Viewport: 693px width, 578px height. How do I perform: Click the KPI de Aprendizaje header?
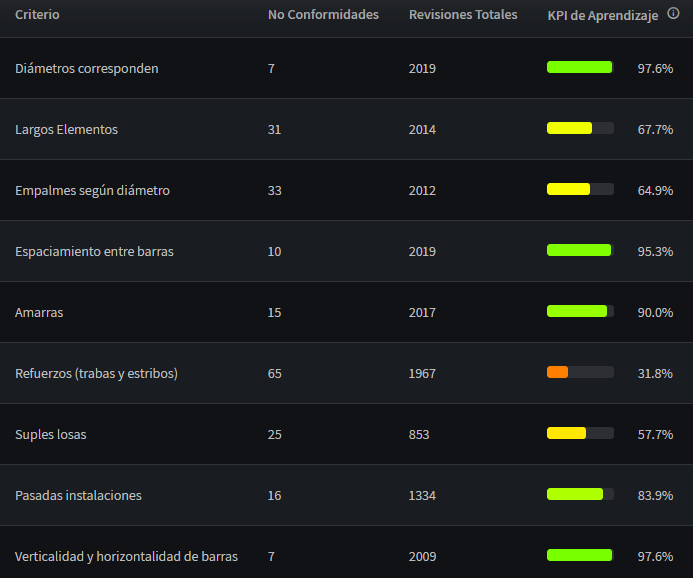[603, 15]
